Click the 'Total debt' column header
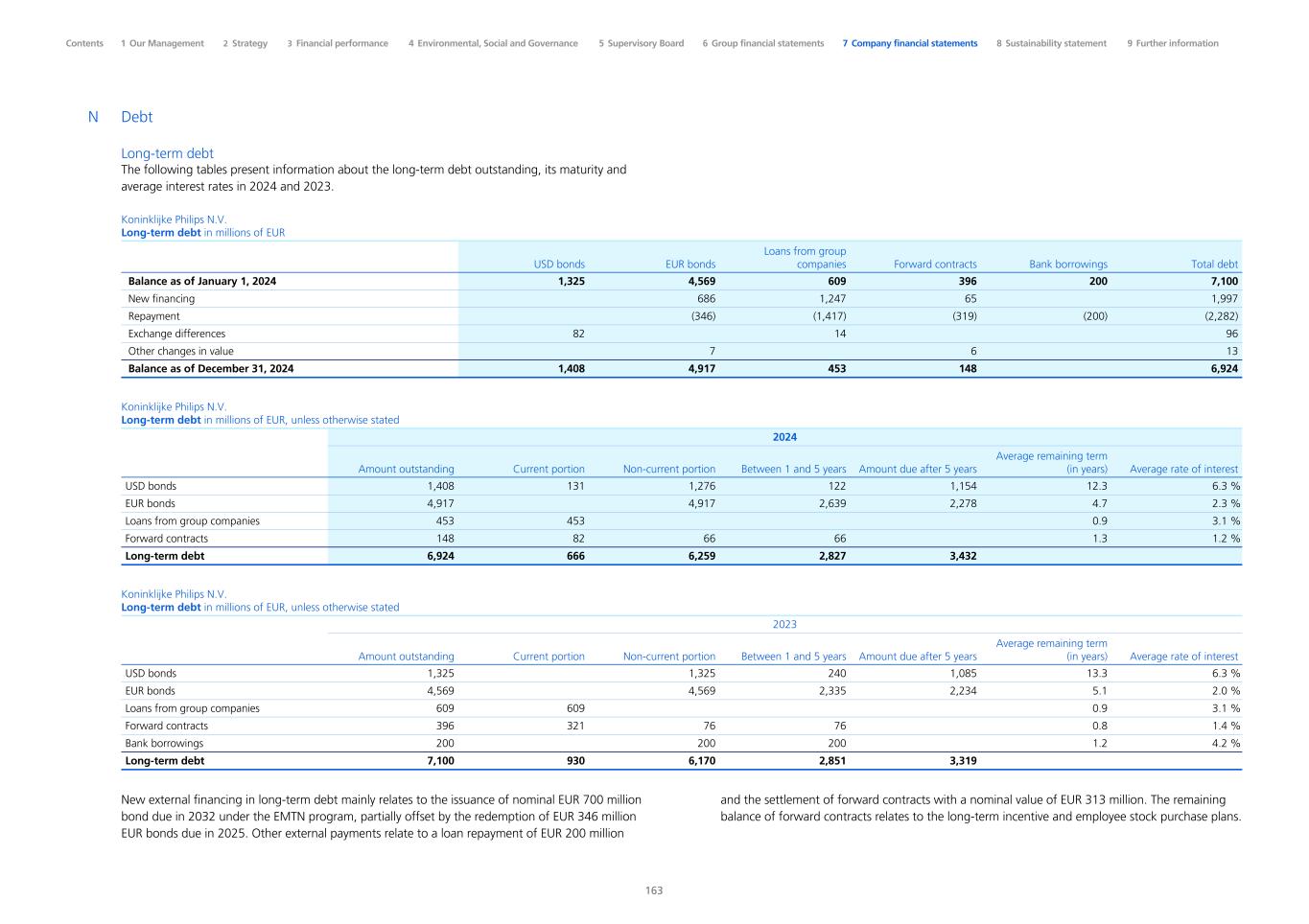This screenshot has width=1309, height=924. point(1214,265)
